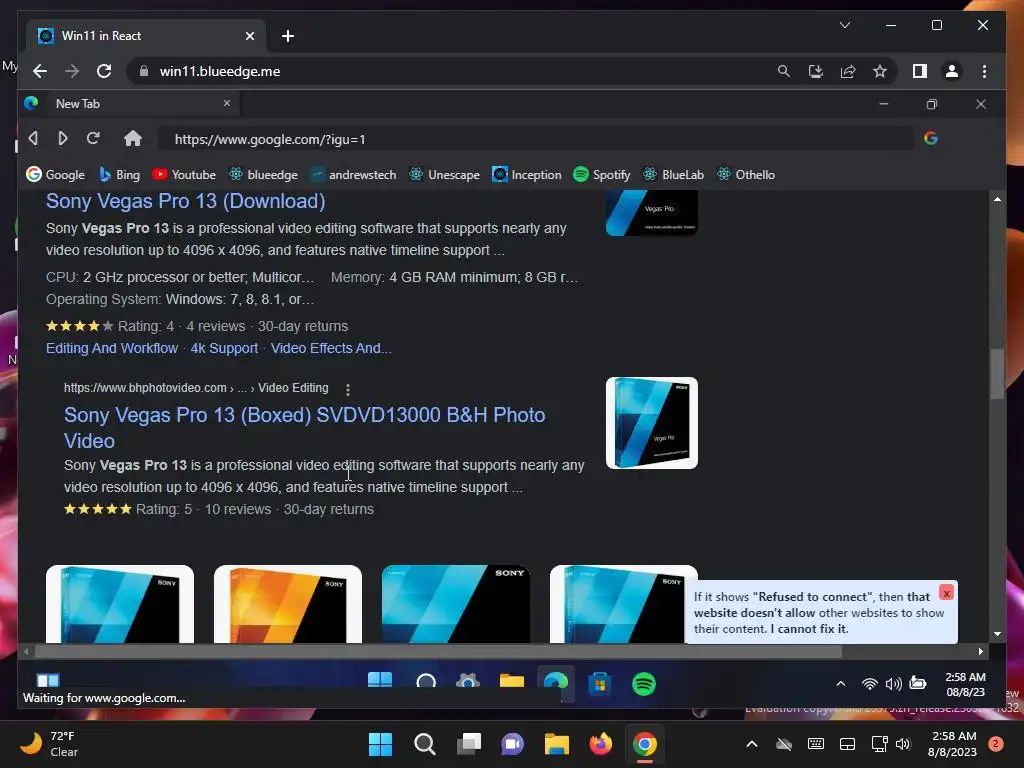
Task: Open a new Chrome tab
Action: pos(288,36)
